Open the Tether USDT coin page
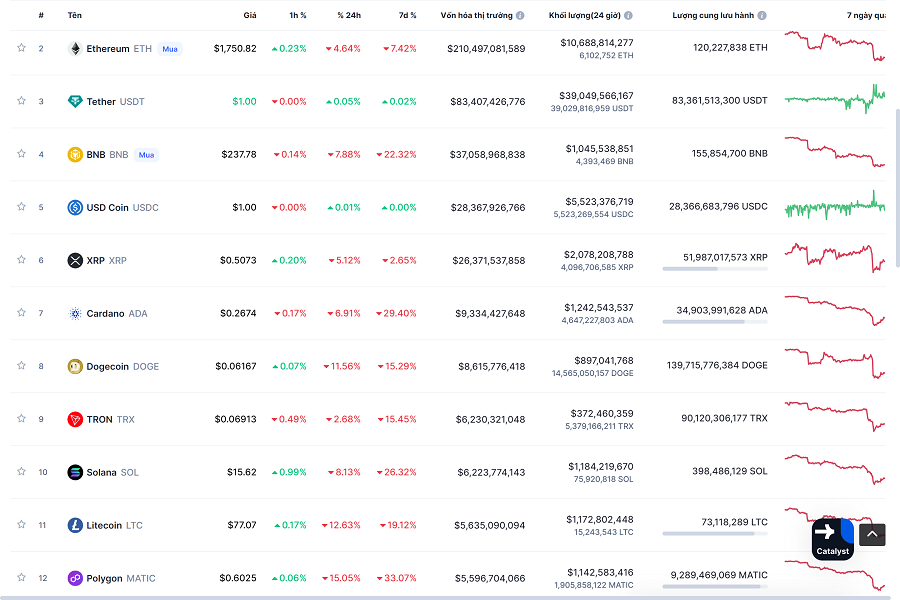The width and height of the screenshot is (900, 600). (115, 102)
